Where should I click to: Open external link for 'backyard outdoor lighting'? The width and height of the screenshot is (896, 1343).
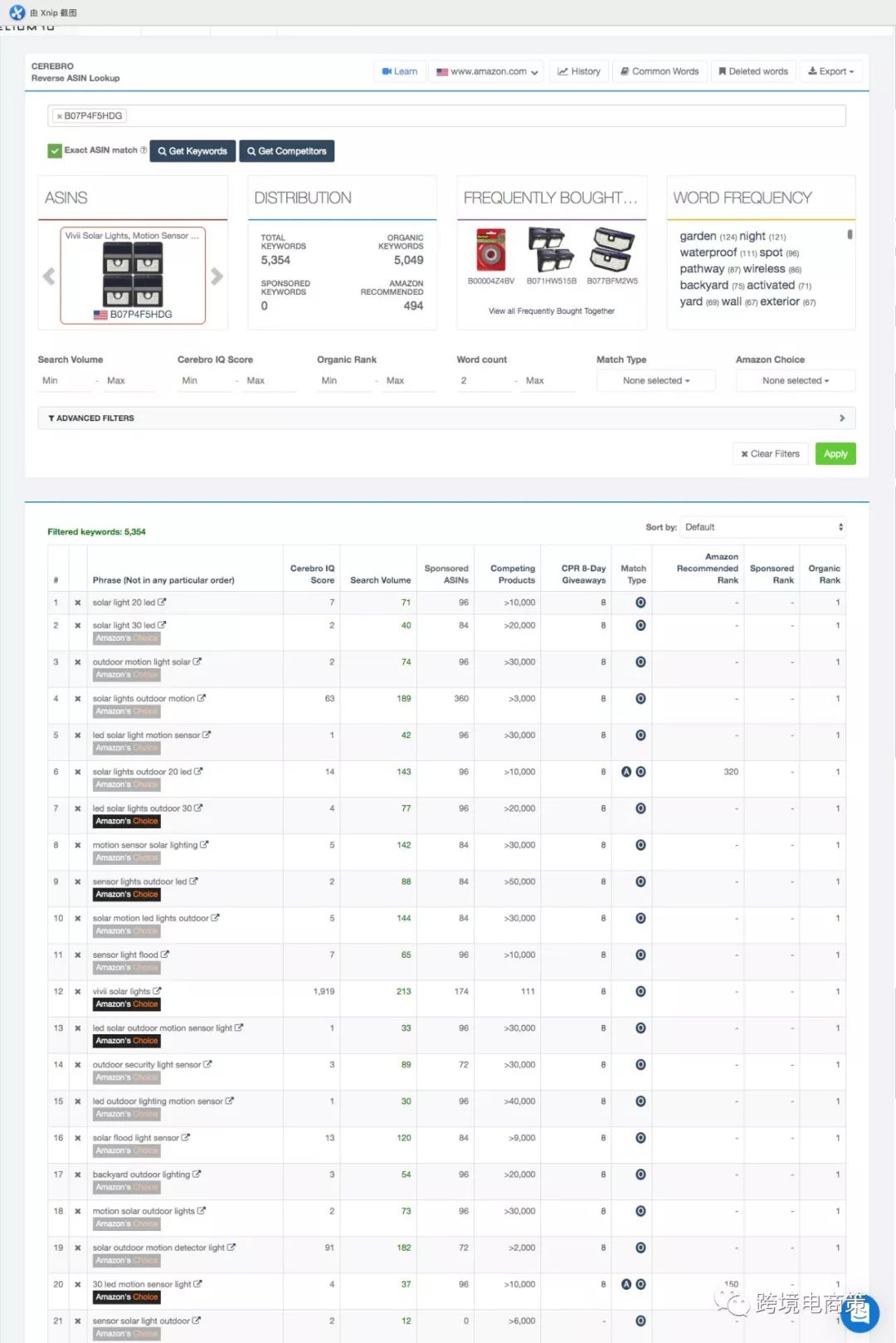pyautogui.click(x=197, y=1174)
